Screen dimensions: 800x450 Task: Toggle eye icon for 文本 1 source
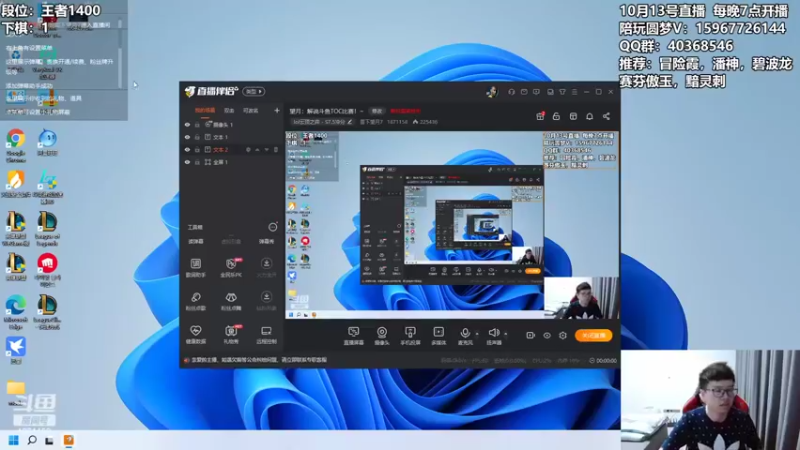(x=187, y=137)
